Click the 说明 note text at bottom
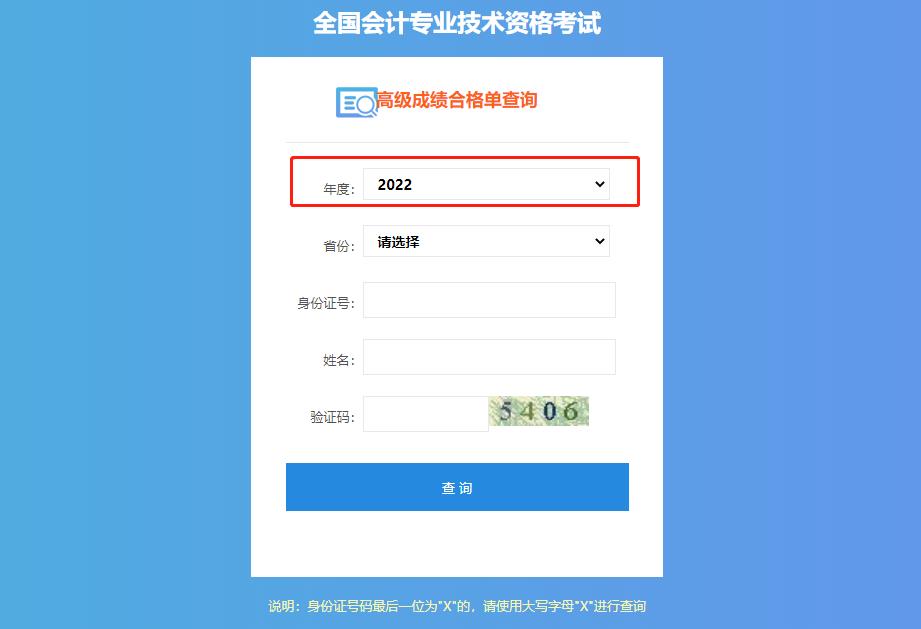Viewport: 921px width, 629px height. pyautogui.click(x=457, y=606)
